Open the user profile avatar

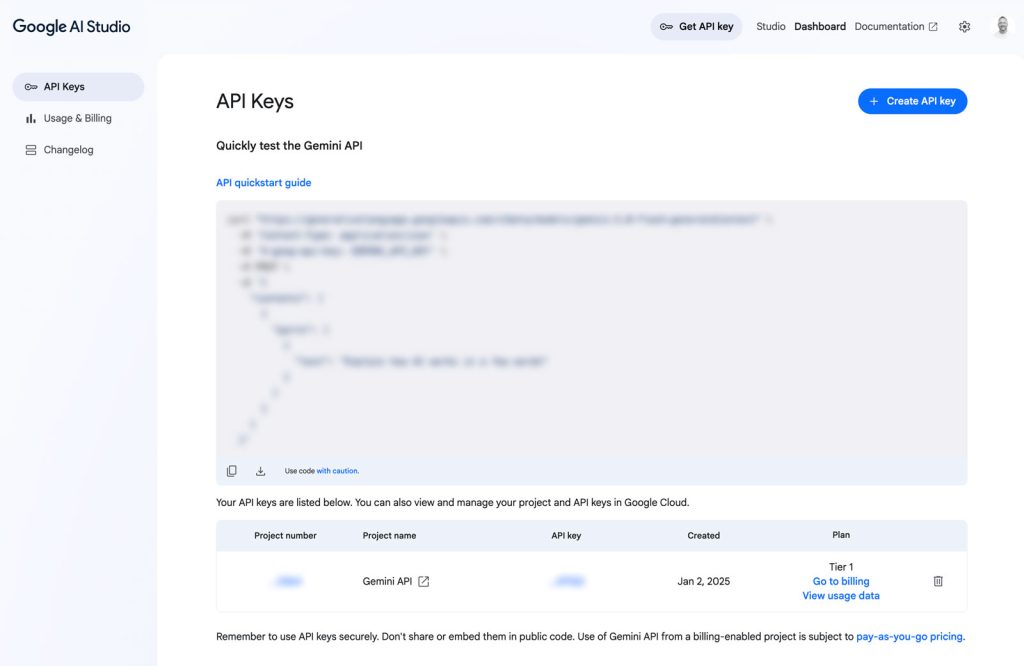(1002, 26)
